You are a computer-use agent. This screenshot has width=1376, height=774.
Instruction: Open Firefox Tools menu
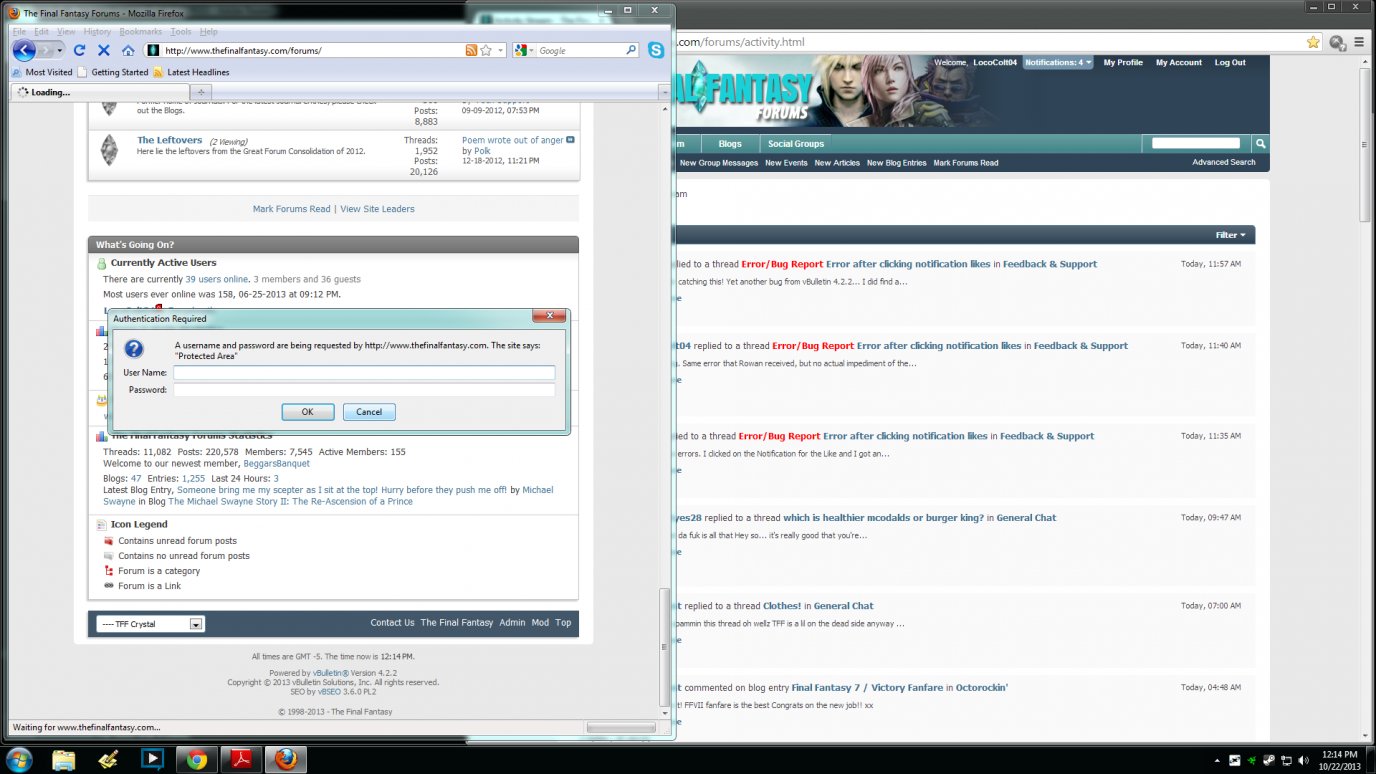[180, 32]
